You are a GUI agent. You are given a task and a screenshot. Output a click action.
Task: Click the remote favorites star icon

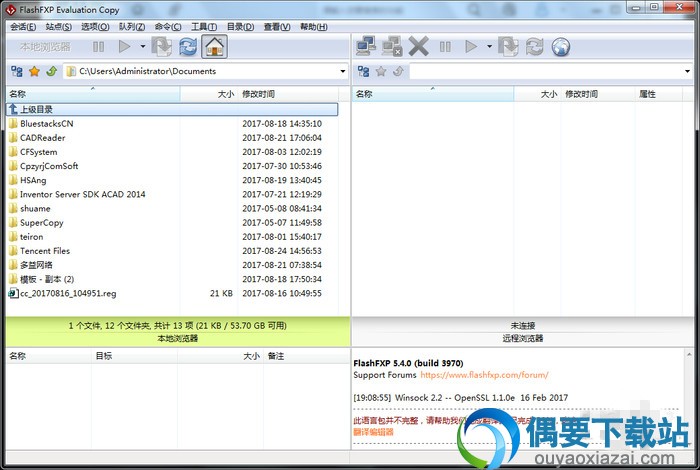[381, 71]
